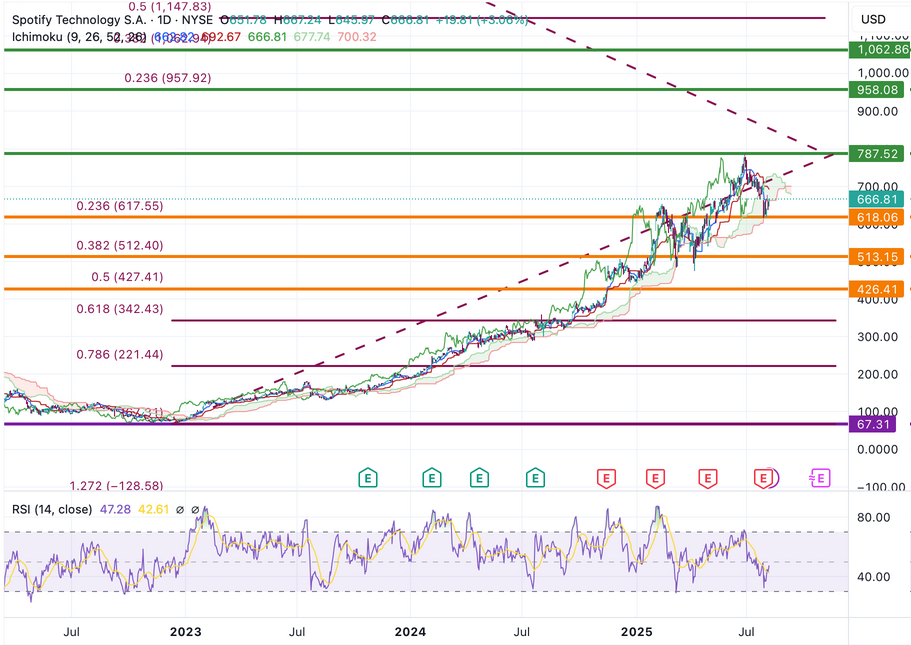Click the fourth green earnings marker
The image size is (911, 645).
point(537,479)
